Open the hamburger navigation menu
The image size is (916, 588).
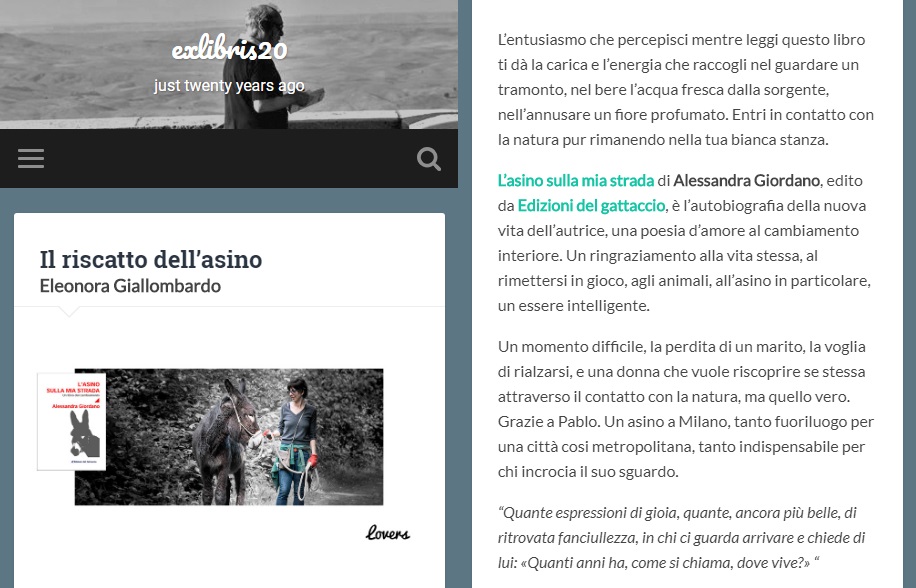(x=31, y=159)
